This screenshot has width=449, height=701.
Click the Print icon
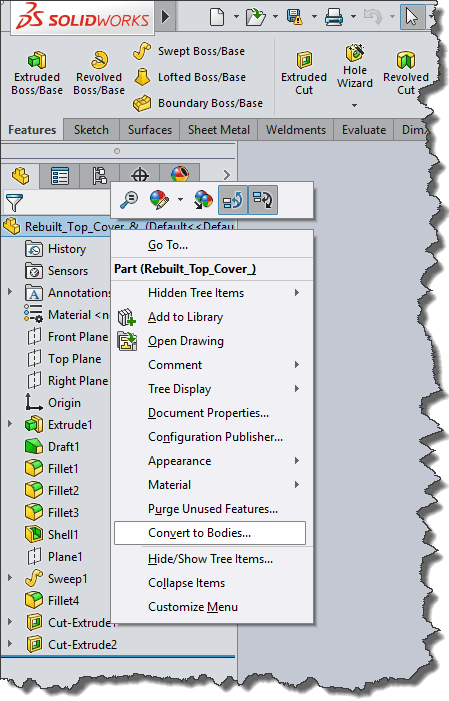(x=334, y=17)
